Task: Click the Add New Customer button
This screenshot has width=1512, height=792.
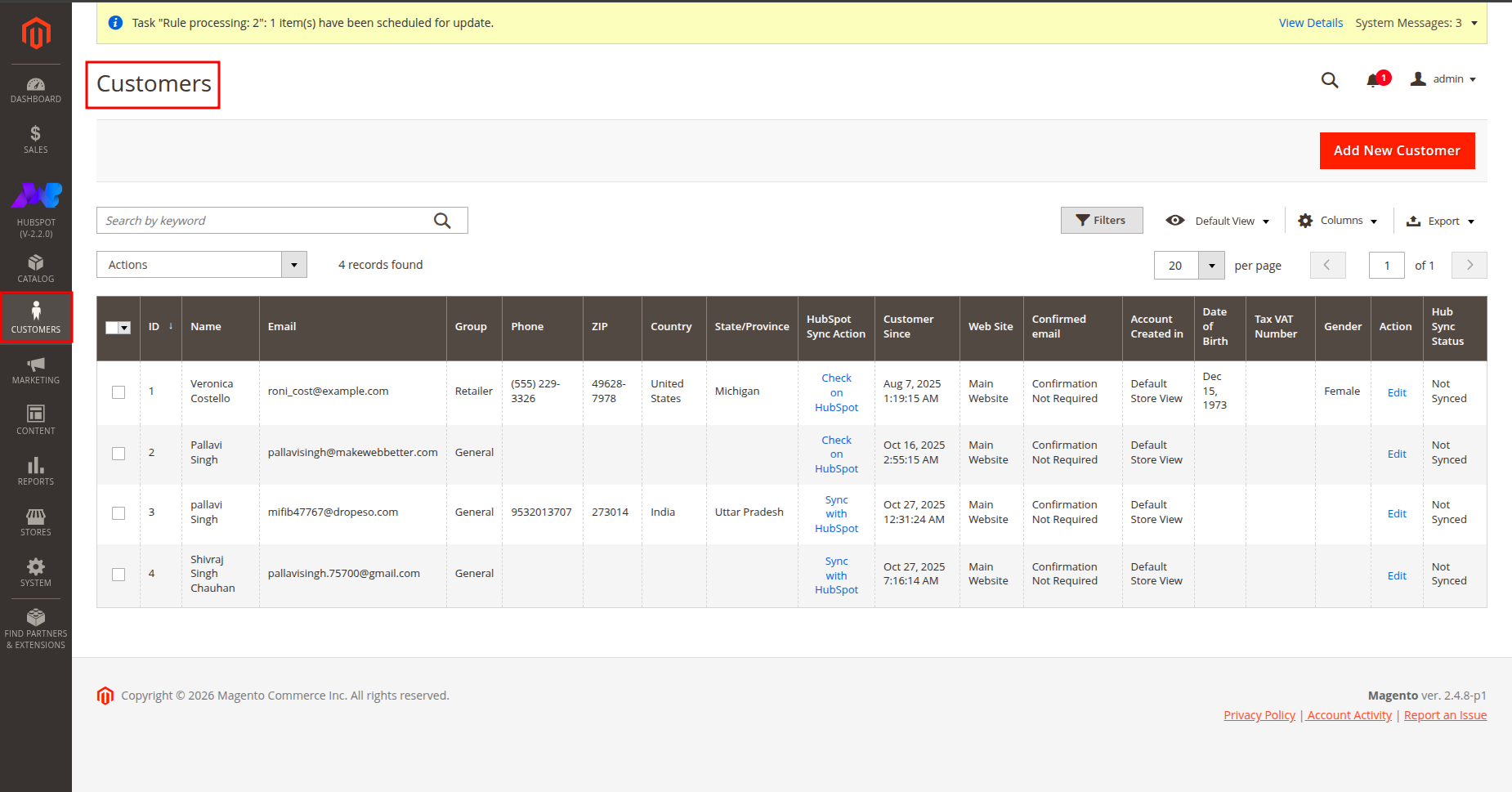Action: [x=1397, y=150]
